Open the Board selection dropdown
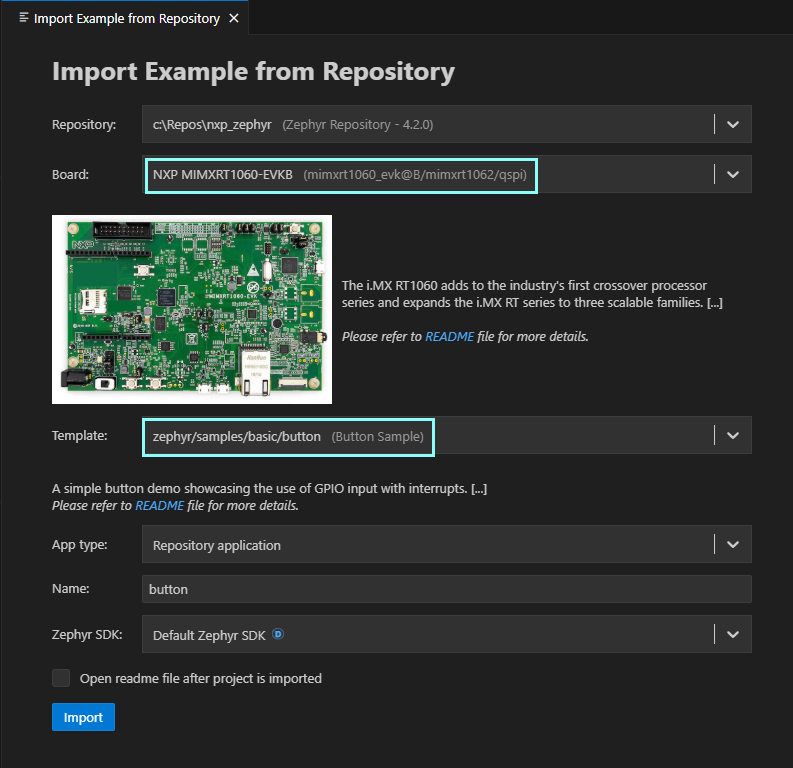 coord(447,174)
